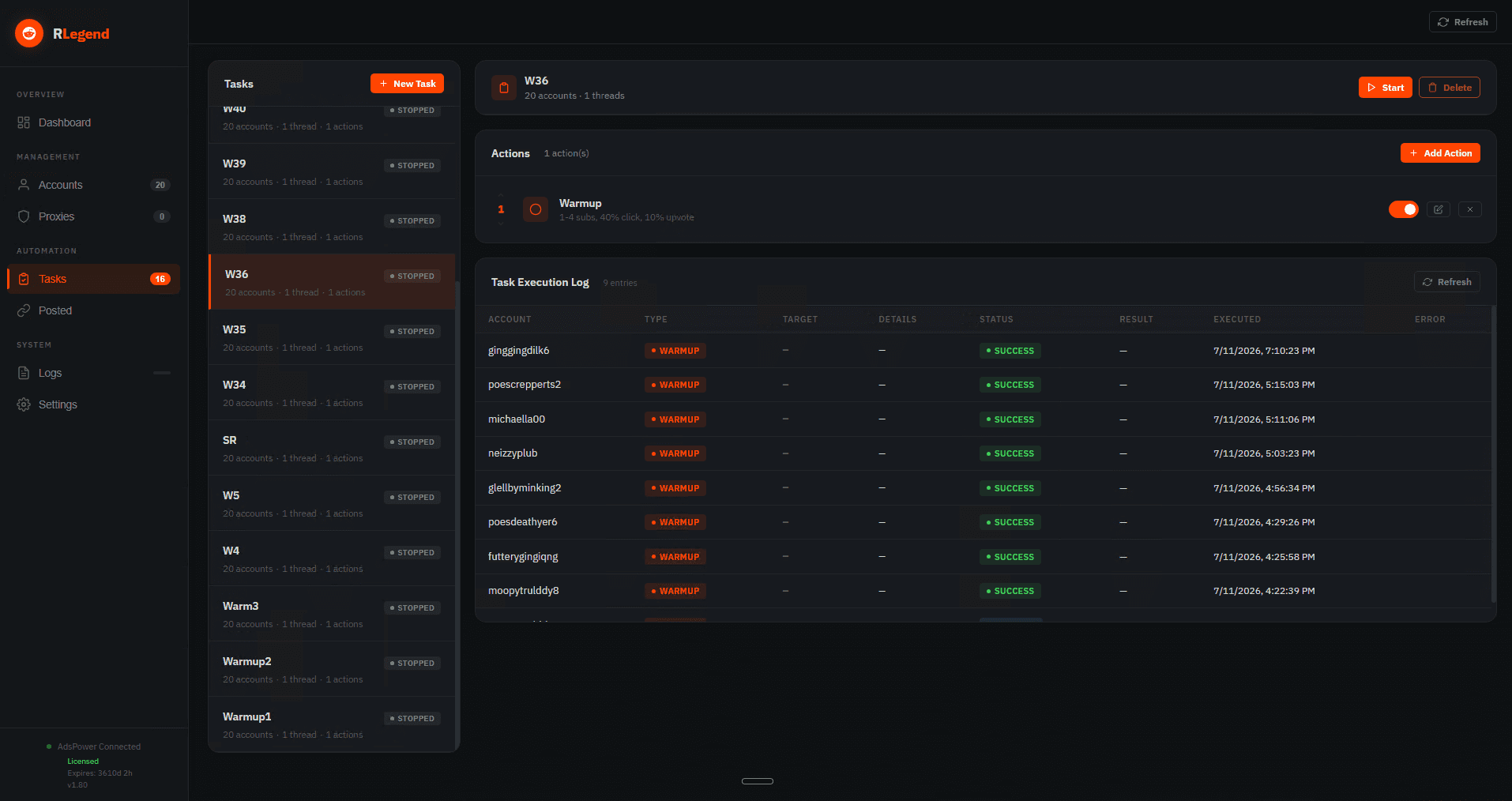The height and width of the screenshot is (801, 1512).
Task: Select task W35 in the list
Action: pyautogui.click(x=332, y=337)
